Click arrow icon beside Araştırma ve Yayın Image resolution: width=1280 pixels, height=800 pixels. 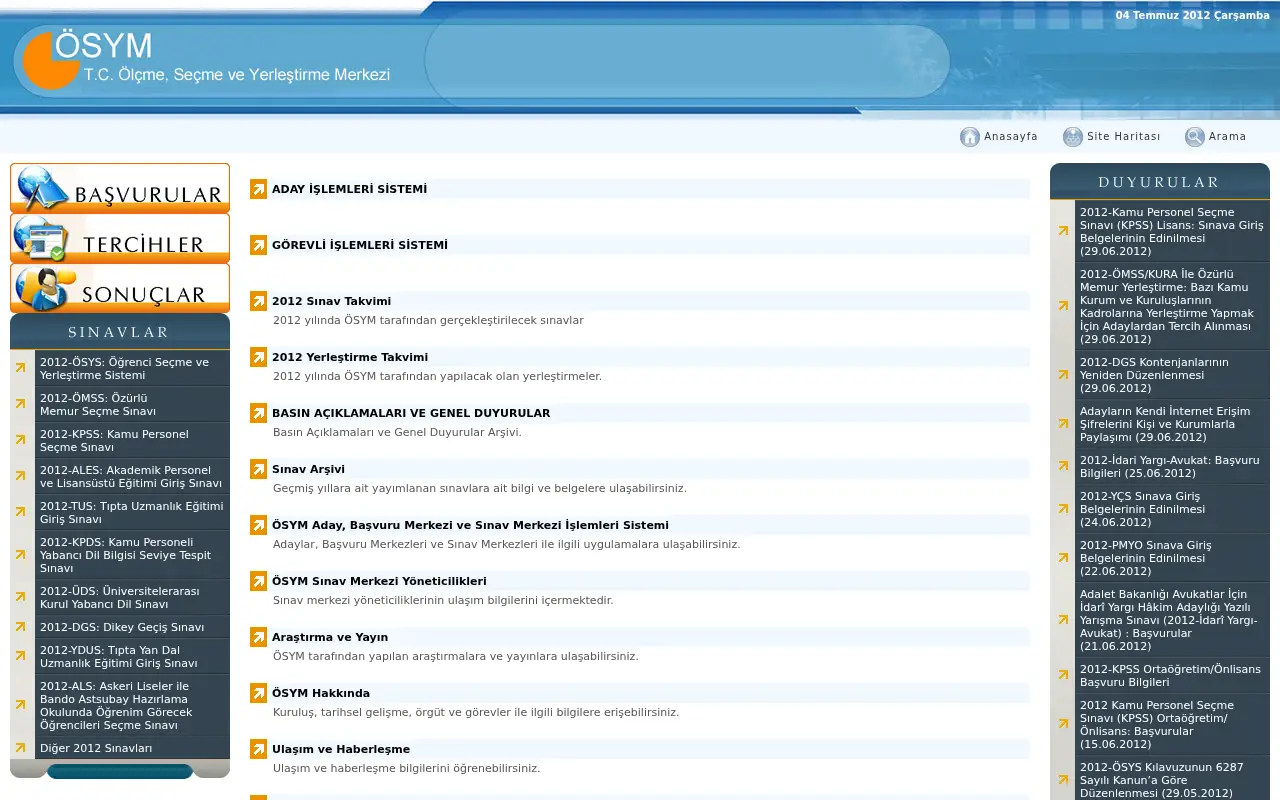[x=259, y=637]
